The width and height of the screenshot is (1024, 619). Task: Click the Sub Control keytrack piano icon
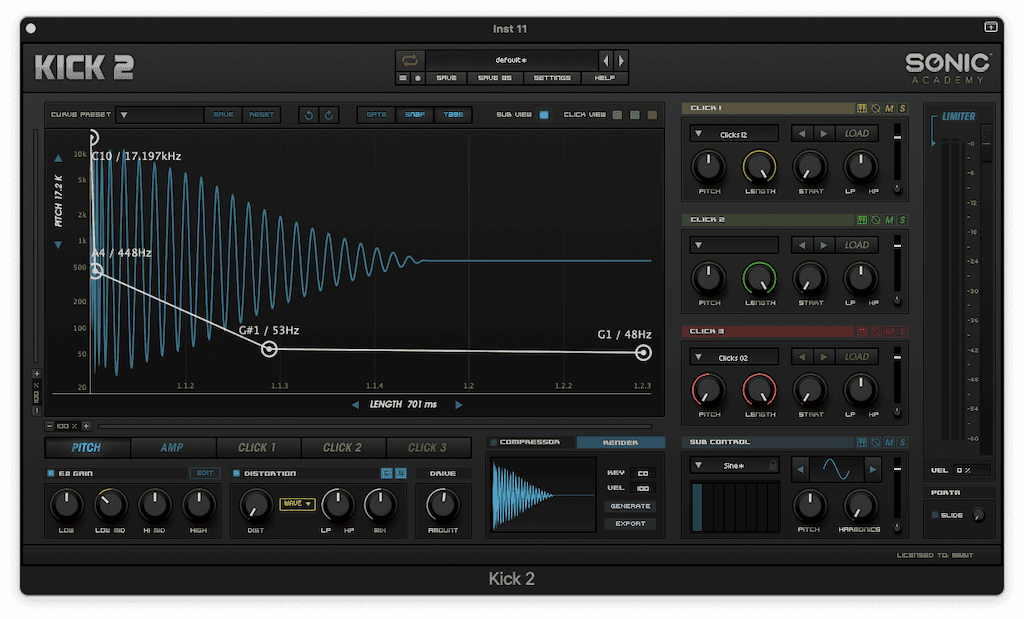pyautogui.click(x=862, y=443)
